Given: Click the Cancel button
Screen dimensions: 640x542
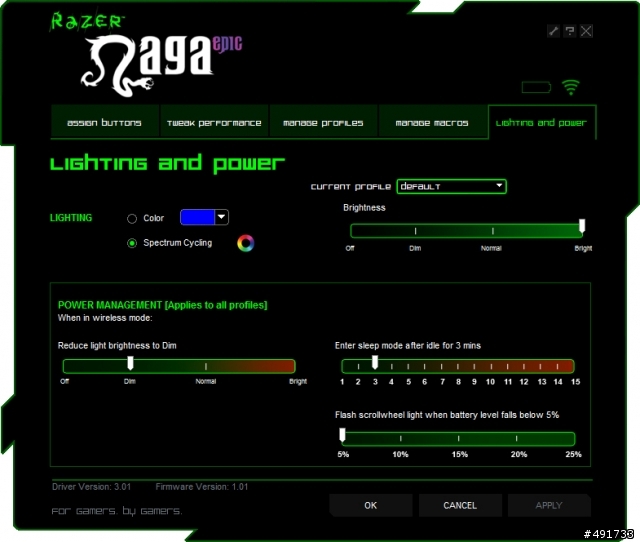Looking at the screenshot, I should point(460,505).
